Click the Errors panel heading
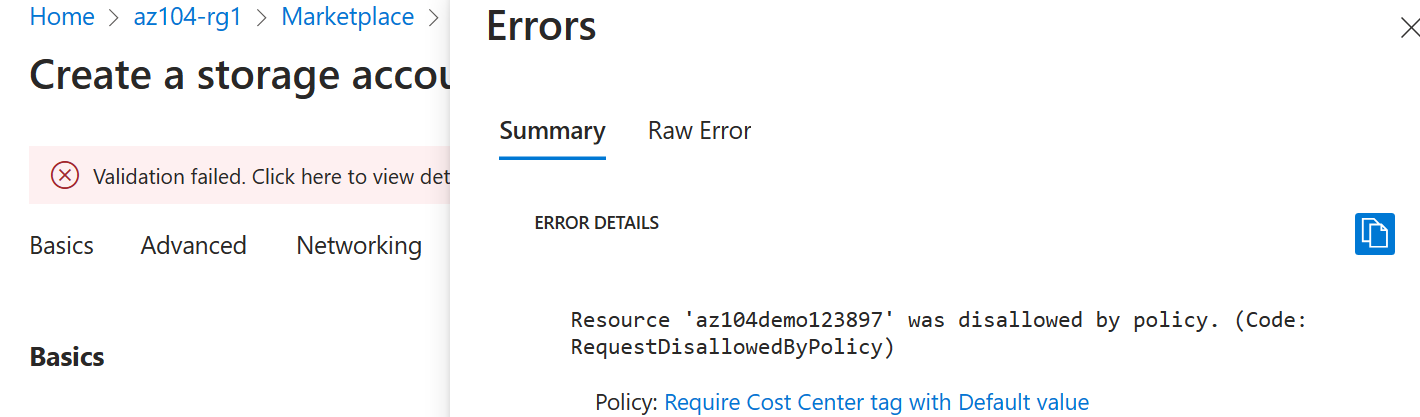Screen dimensions: 1420x417 [541, 27]
